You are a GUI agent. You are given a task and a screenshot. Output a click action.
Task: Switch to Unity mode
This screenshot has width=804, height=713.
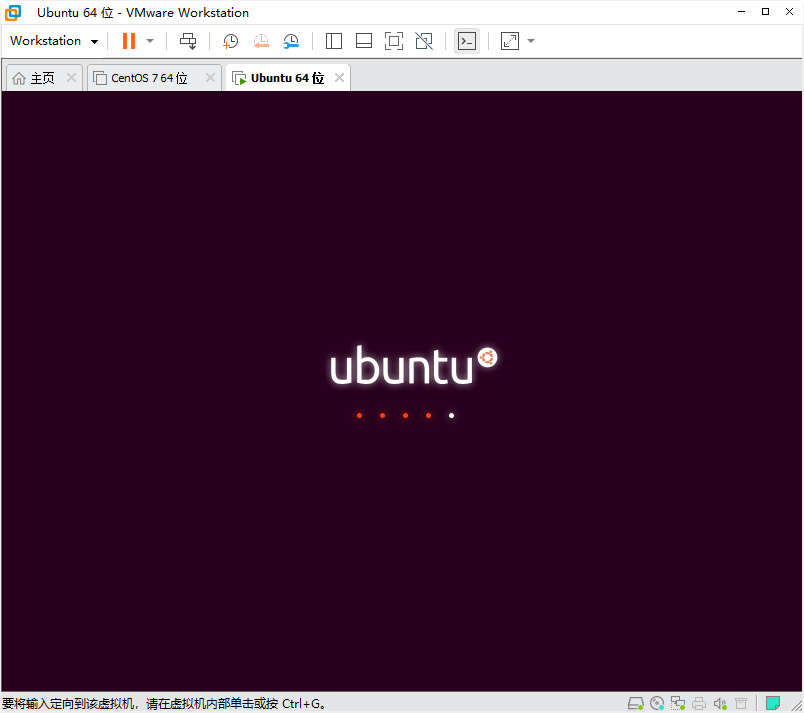[x=424, y=41]
